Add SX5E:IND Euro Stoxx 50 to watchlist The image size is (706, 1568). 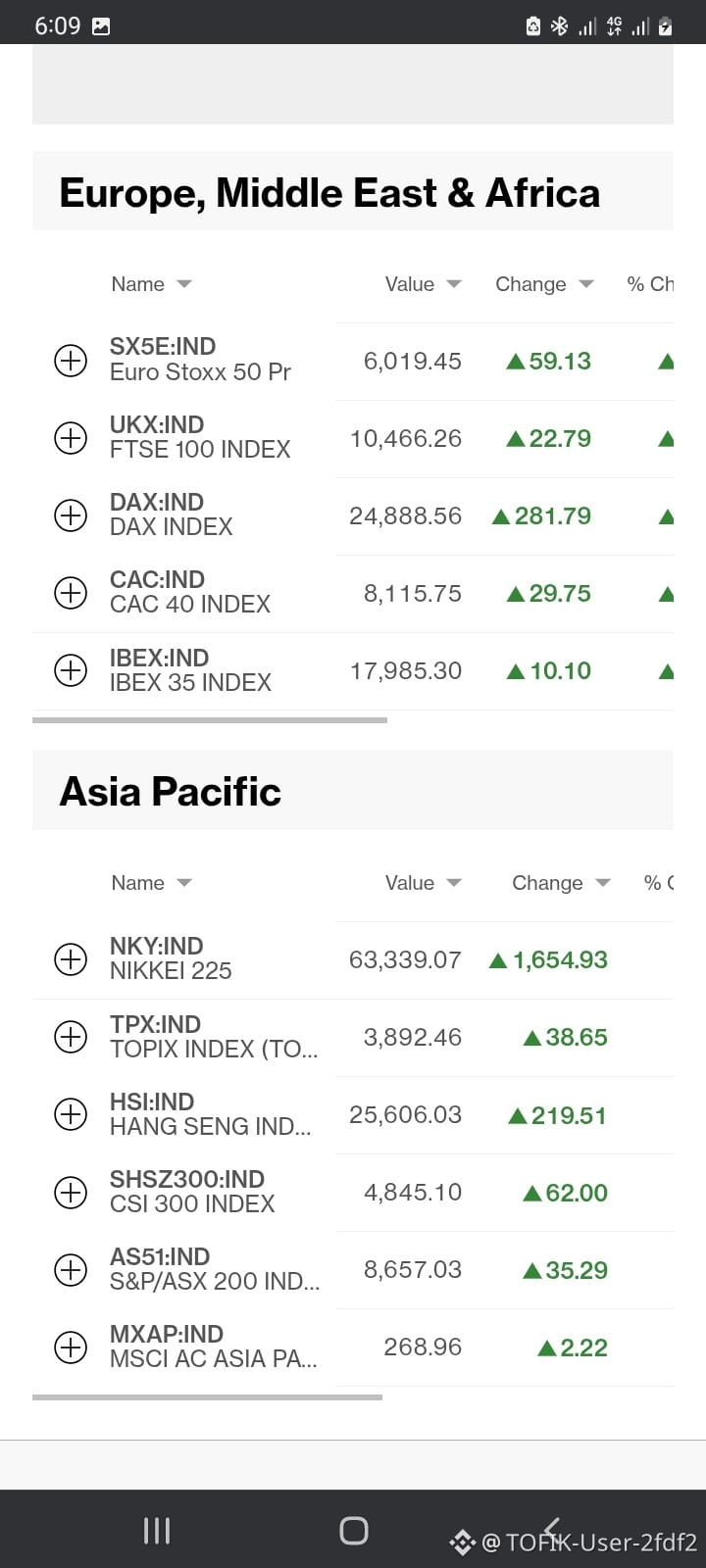coord(70,361)
